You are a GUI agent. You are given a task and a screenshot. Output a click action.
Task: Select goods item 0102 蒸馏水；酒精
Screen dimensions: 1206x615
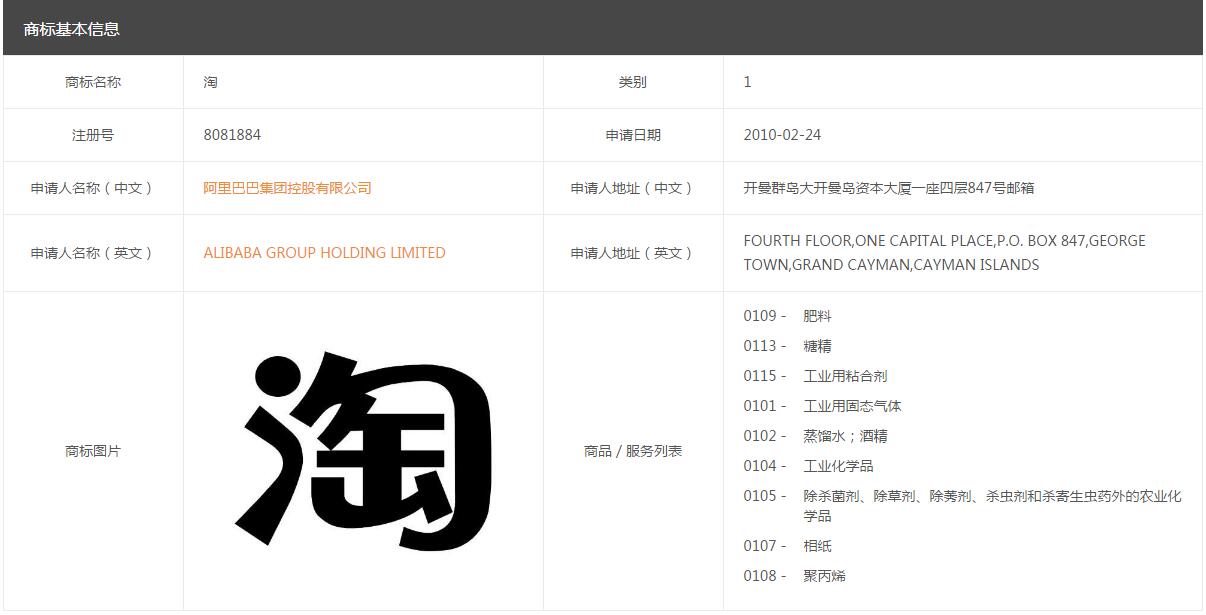tap(815, 436)
